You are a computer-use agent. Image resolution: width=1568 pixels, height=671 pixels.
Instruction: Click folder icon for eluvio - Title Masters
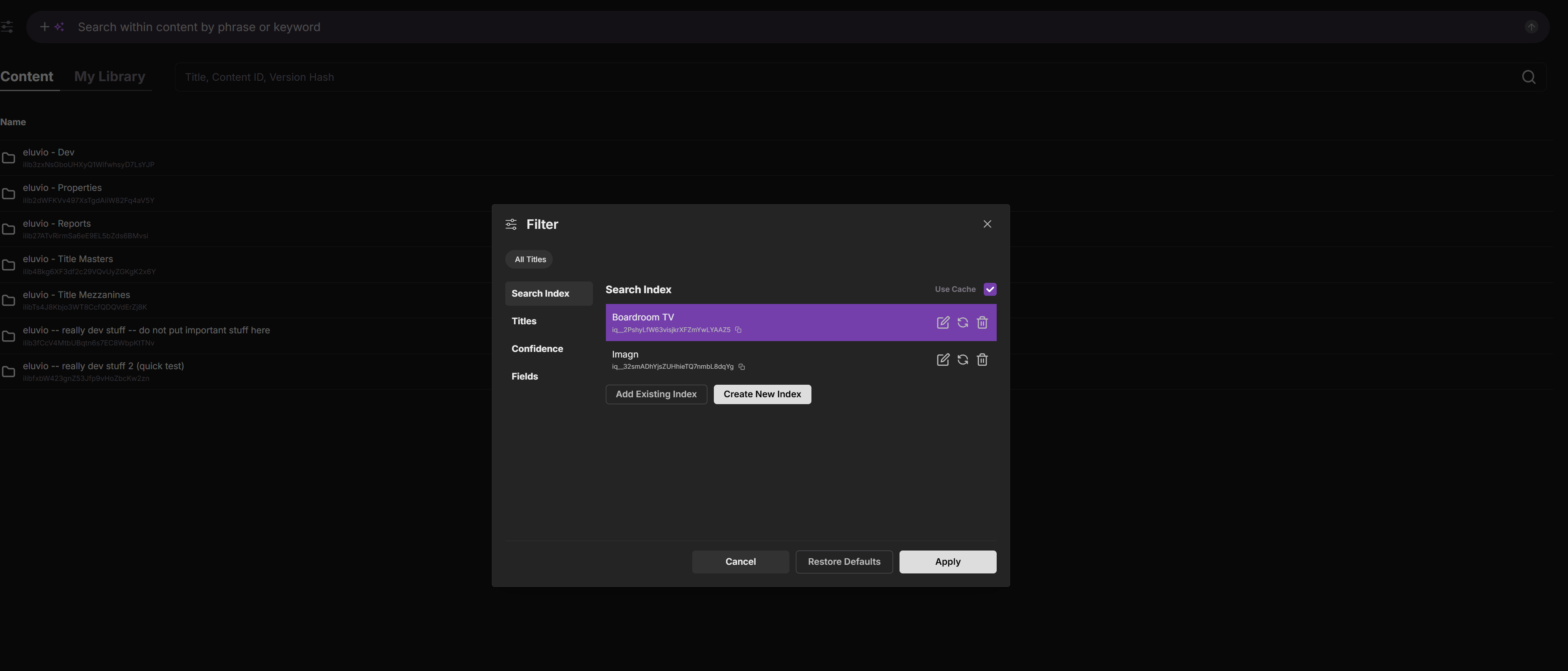(9, 265)
